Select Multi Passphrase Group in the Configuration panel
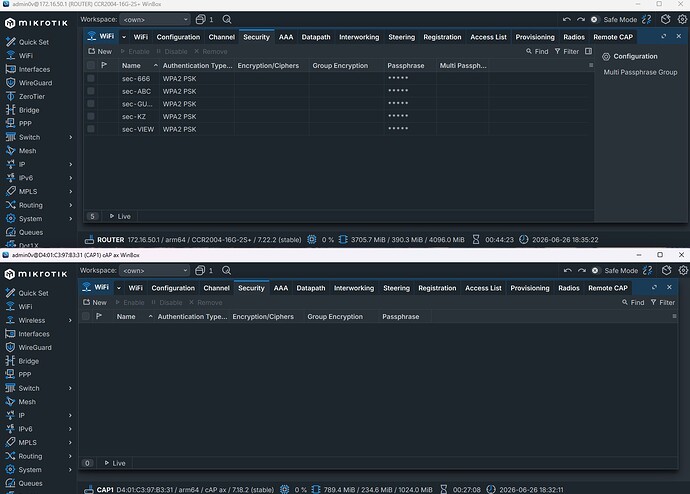This screenshot has height=494, width=690. [x=640, y=72]
